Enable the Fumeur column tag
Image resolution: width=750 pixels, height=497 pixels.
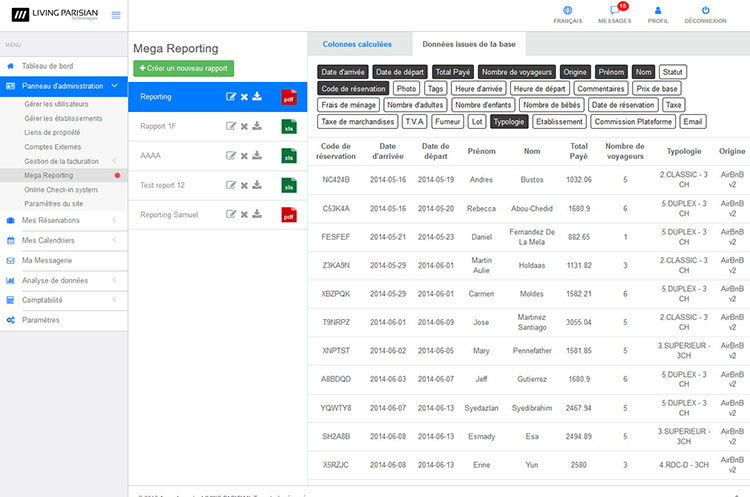pos(449,121)
